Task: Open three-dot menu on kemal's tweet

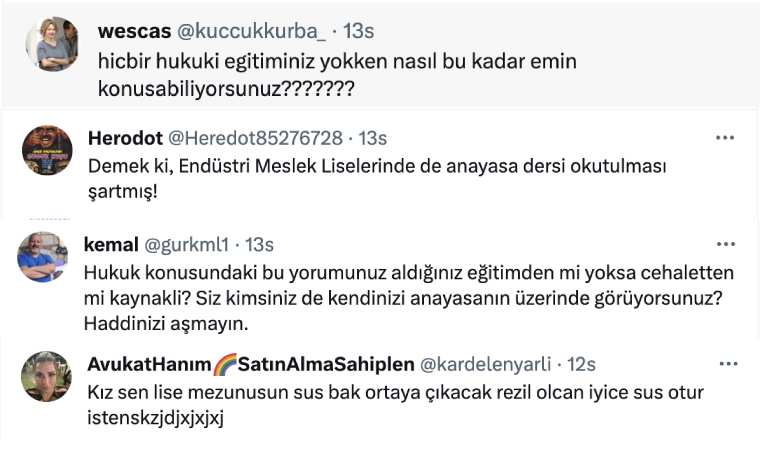Action: (725, 245)
